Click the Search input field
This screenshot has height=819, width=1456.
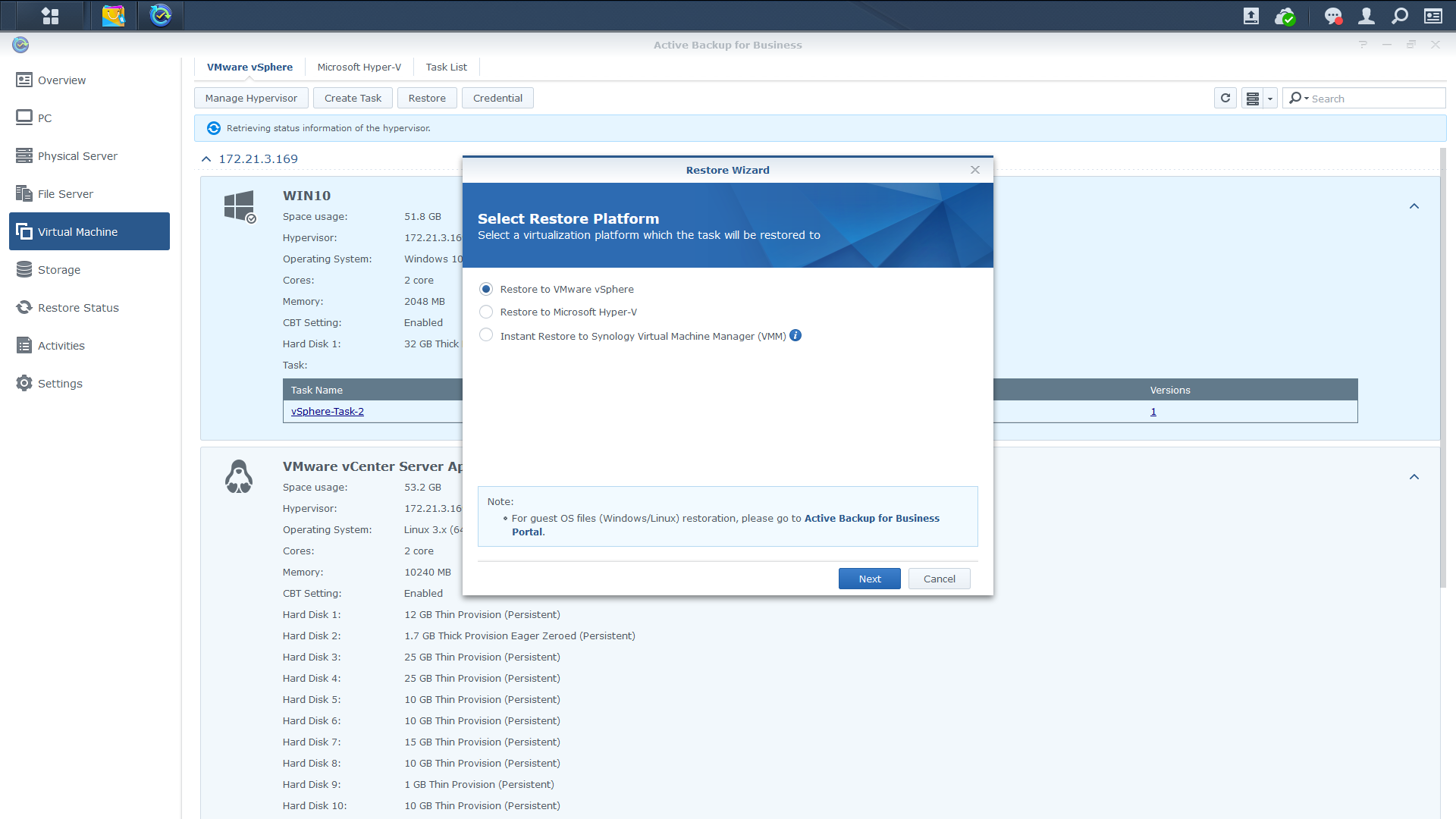pos(1373,99)
